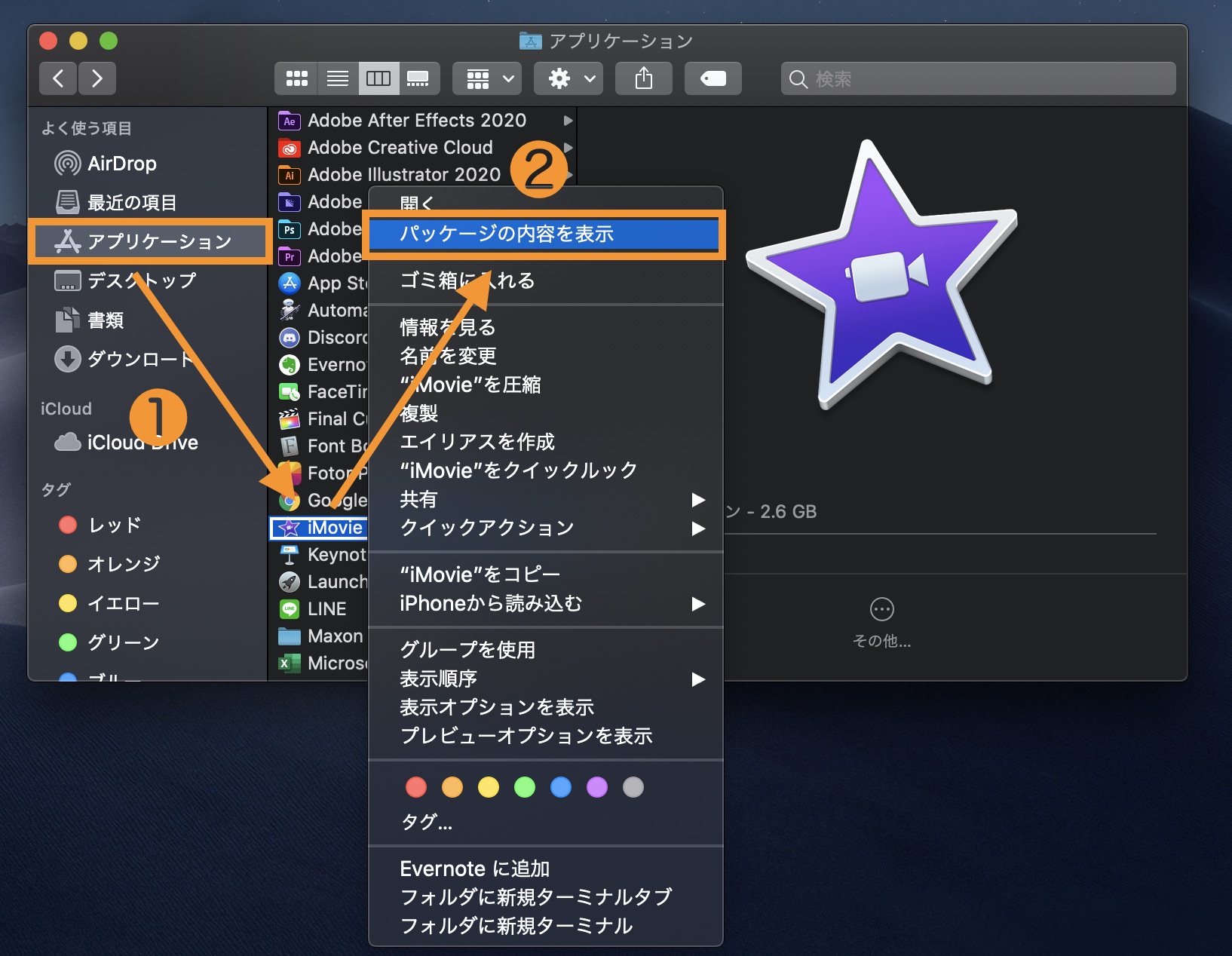Choose グループを使用 from context menu
The image size is (1232, 956).
tap(546, 650)
